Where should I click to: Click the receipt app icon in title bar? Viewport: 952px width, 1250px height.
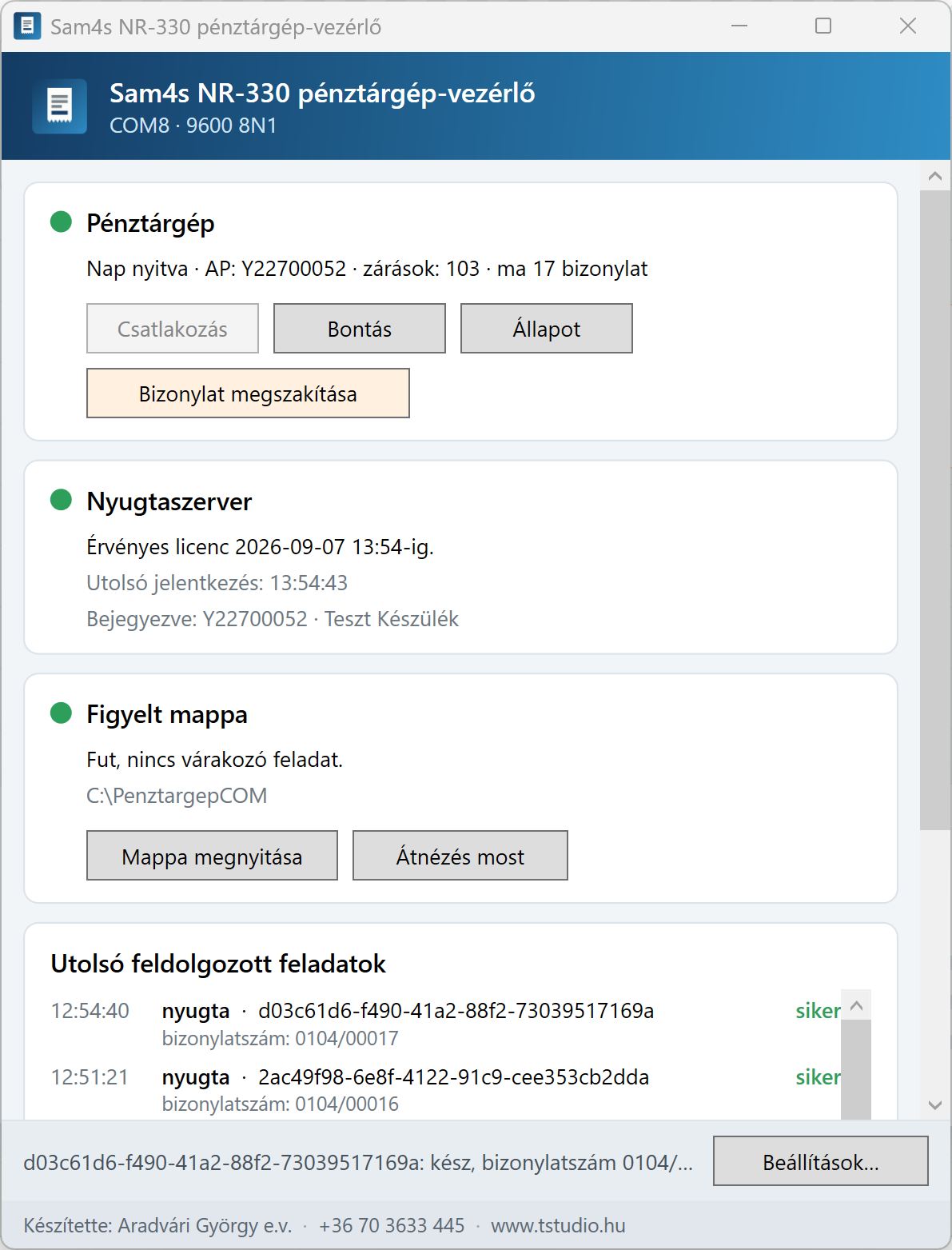pos(27,26)
